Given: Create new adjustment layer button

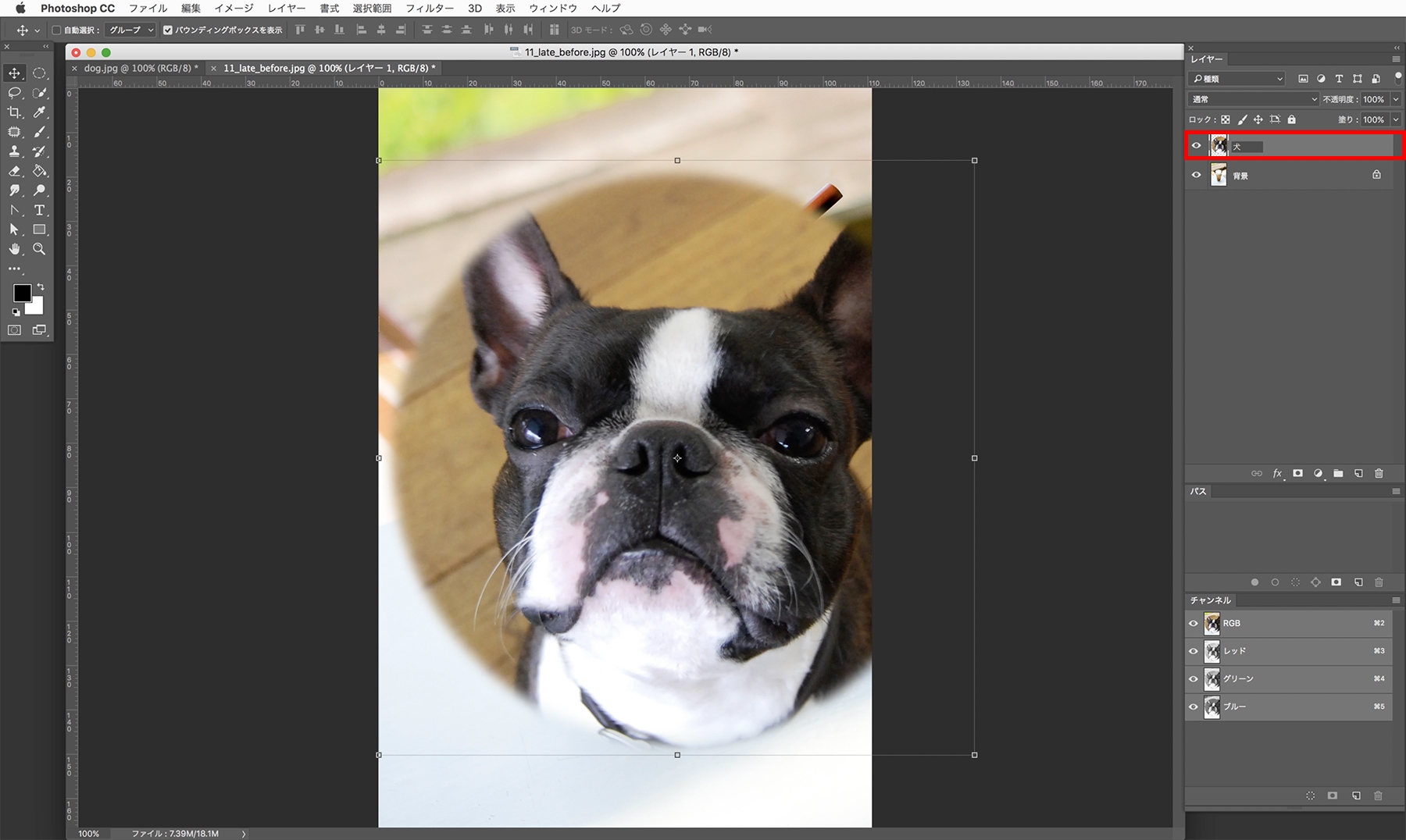Looking at the screenshot, I should click(x=1318, y=473).
